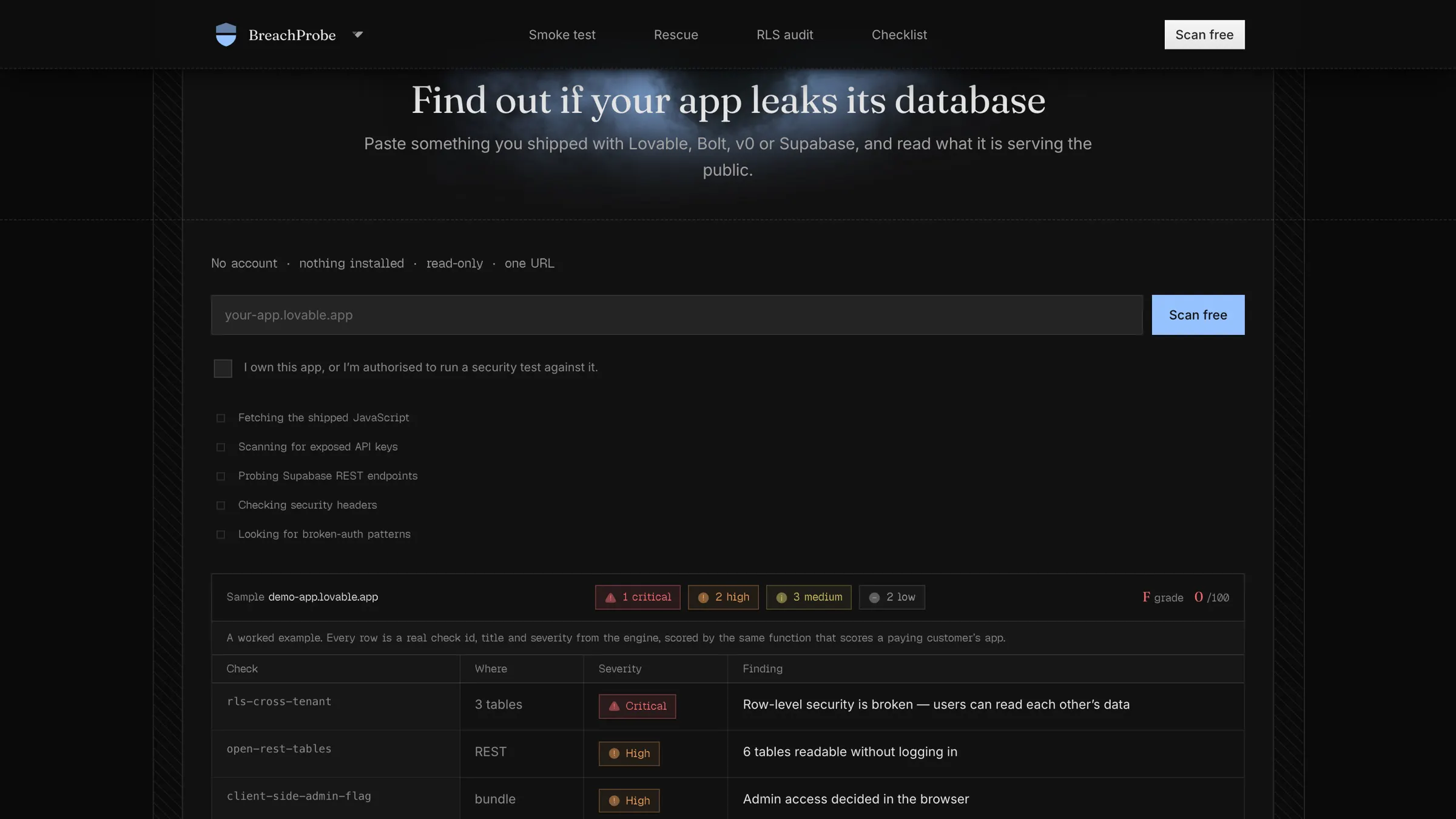Screen dimensions: 1456x819
Task: Open the Smoke test nav item
Action: click(x=562, y=35)
